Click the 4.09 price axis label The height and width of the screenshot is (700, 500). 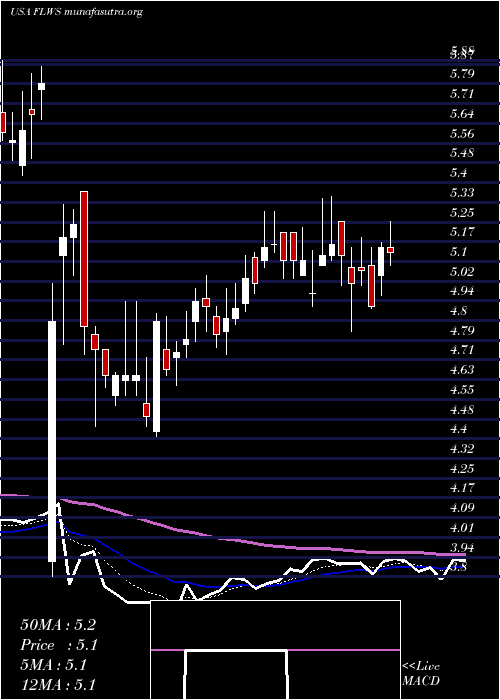(x=462, y=508)
